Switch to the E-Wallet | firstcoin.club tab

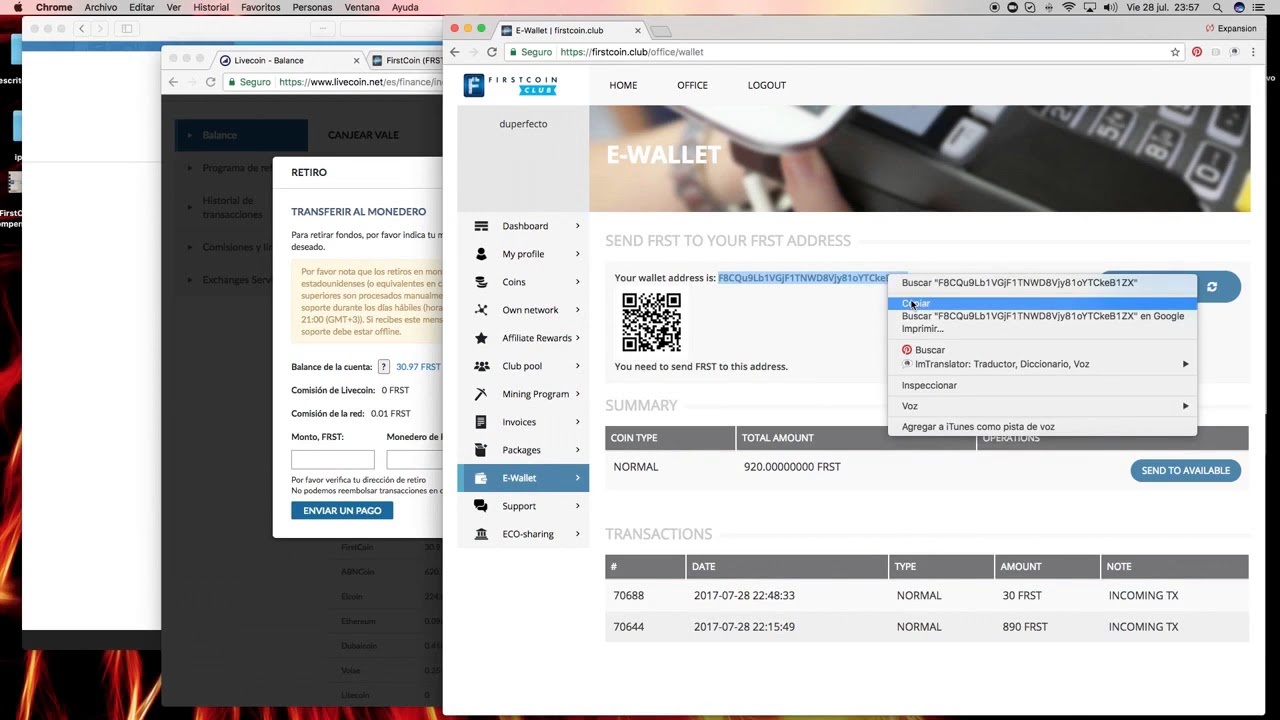coord(570,30)
